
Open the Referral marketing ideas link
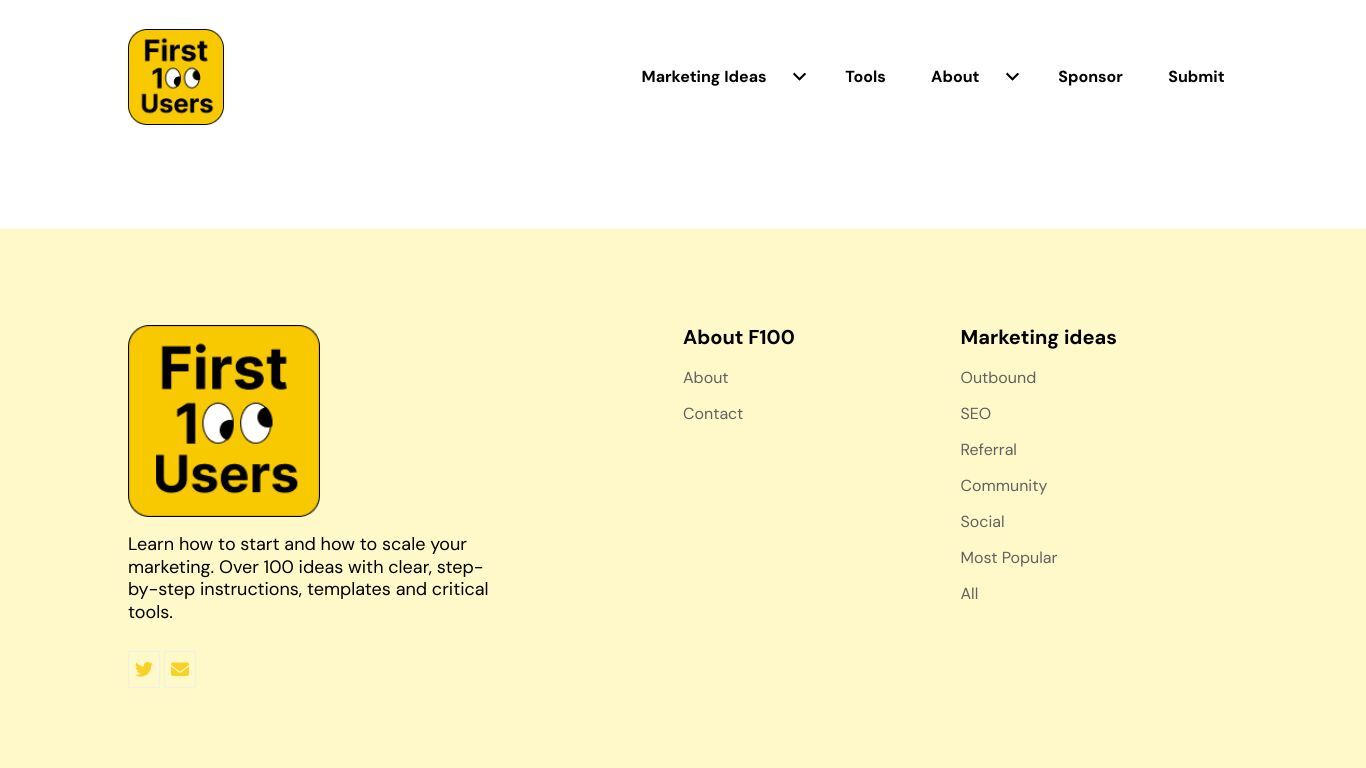click(988, 450)
